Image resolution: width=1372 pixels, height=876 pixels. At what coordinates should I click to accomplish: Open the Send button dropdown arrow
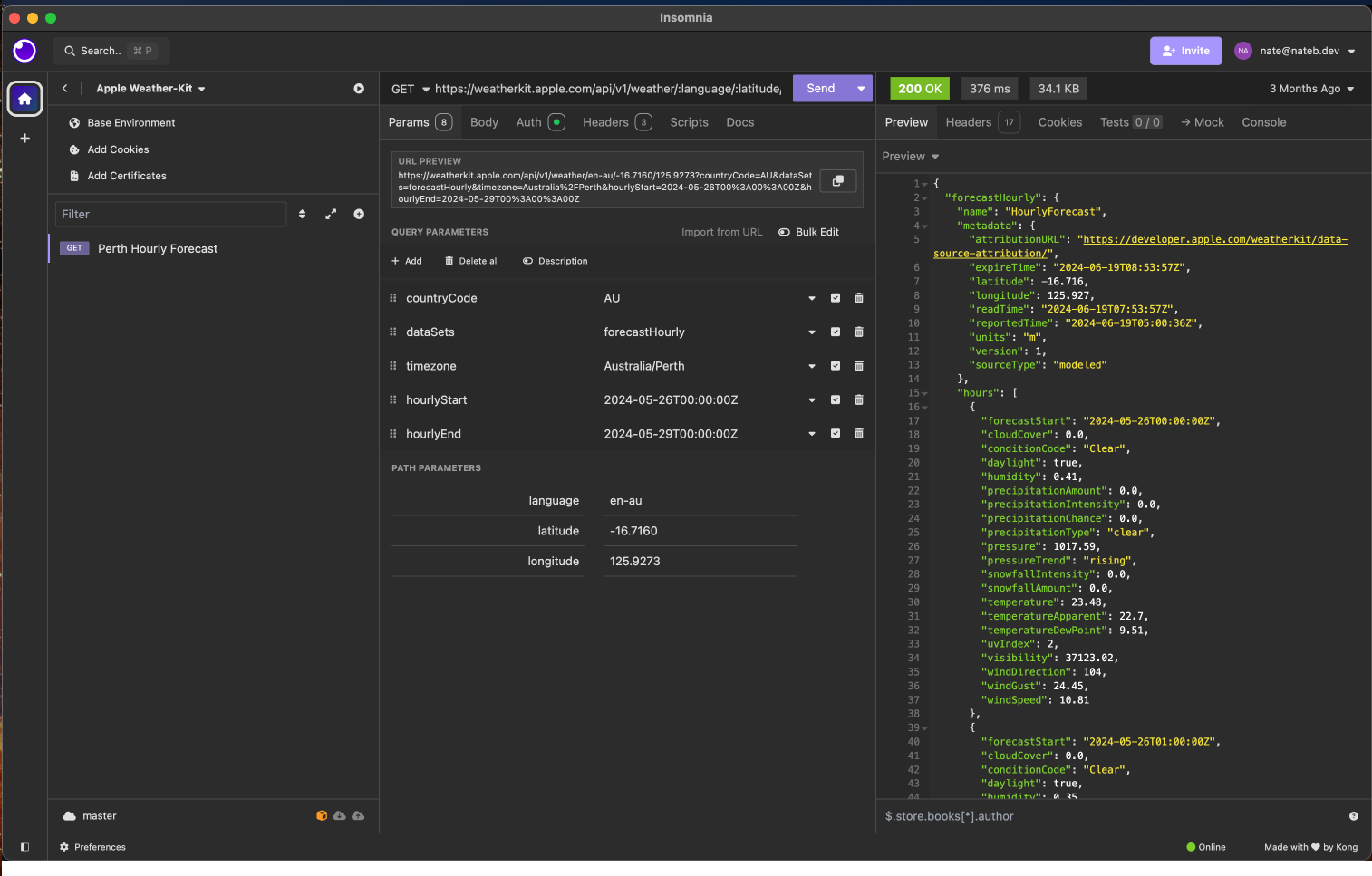click(860, 89)
